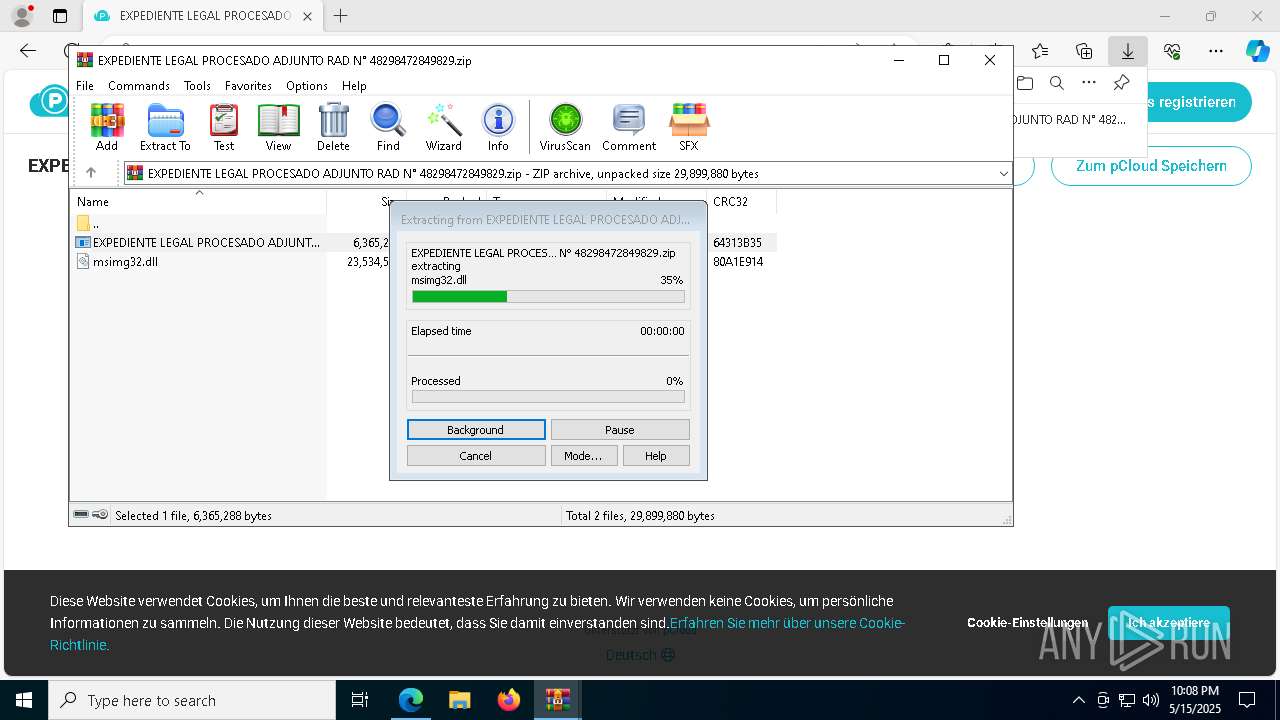1280x720 pixels.
Task: Launch the Wizard tool
Action: (443, 127)
